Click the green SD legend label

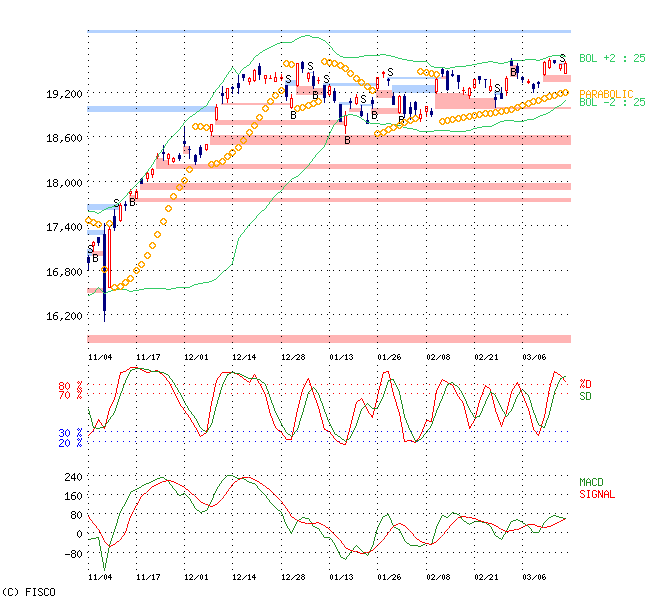586,396
